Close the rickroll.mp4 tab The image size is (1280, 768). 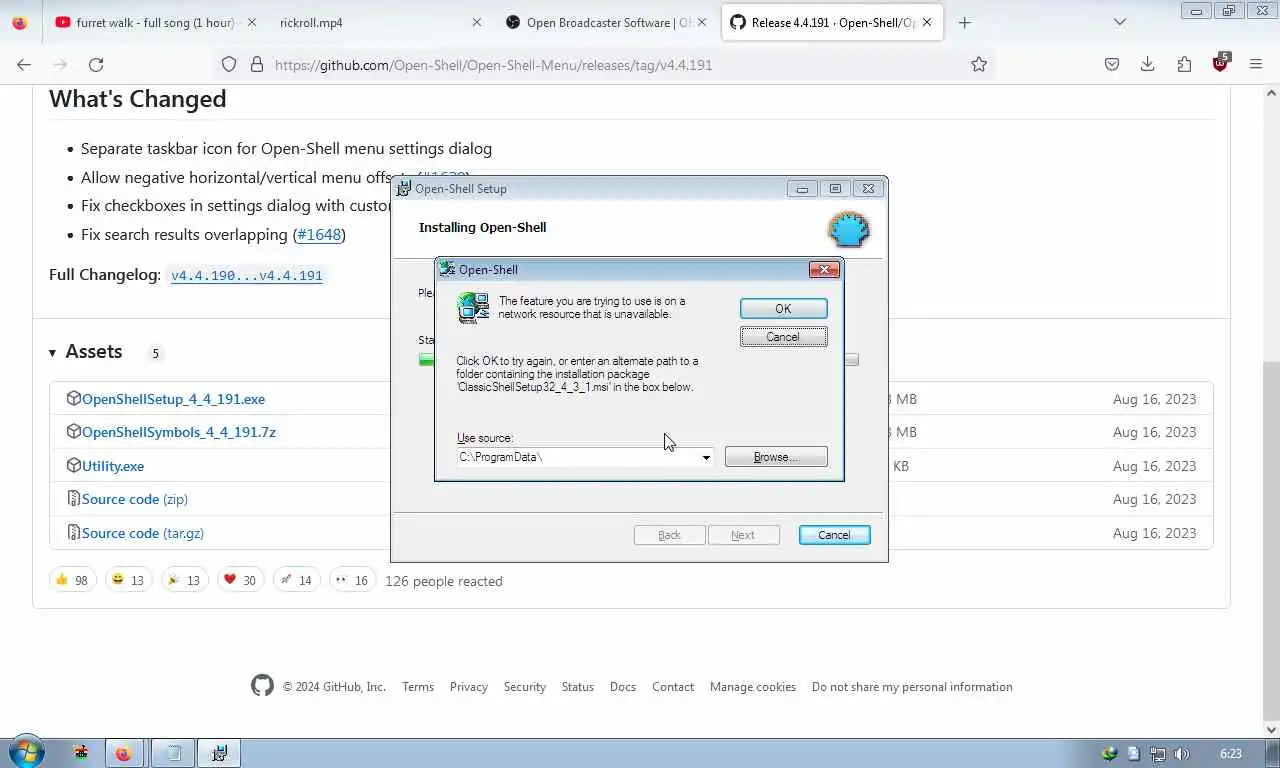[476, 22]
